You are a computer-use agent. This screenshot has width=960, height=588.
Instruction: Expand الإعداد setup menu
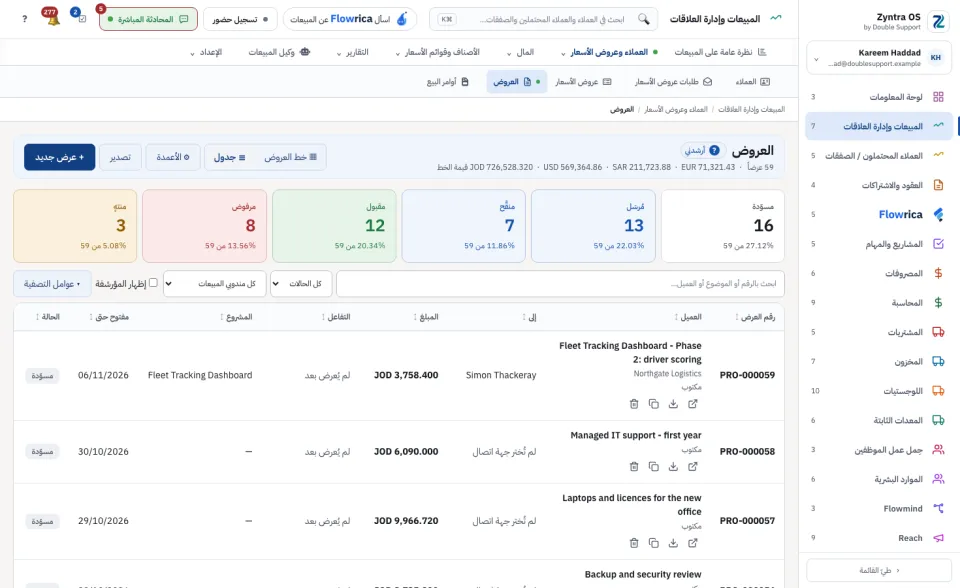pos(206,52)
